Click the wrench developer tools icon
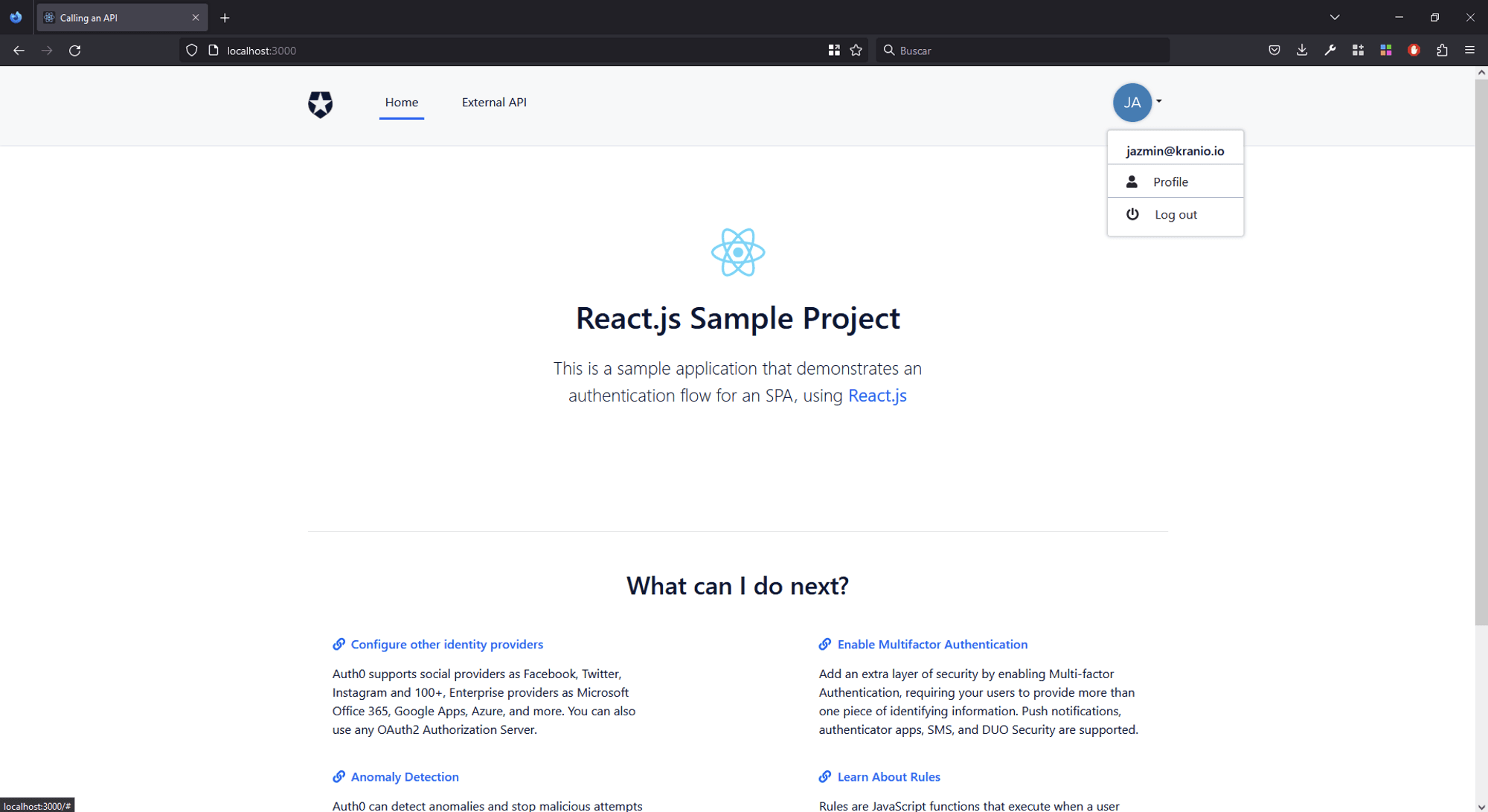Image resolution: width=1488 pixels, height=812 pixels. [1330, 51]
